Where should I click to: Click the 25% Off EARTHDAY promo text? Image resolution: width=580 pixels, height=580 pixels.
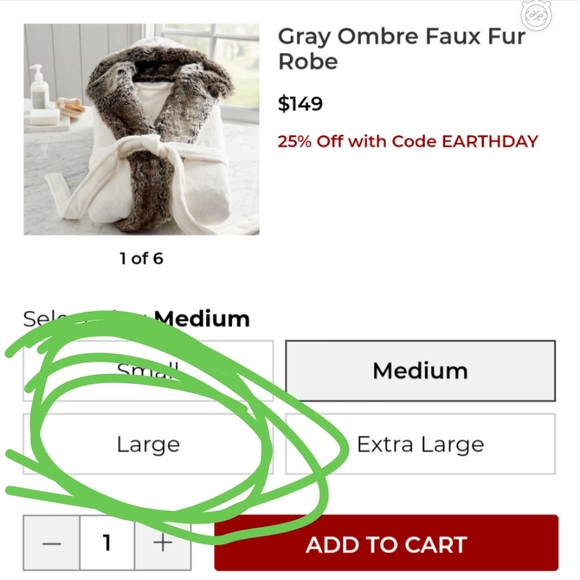(408, 141)
